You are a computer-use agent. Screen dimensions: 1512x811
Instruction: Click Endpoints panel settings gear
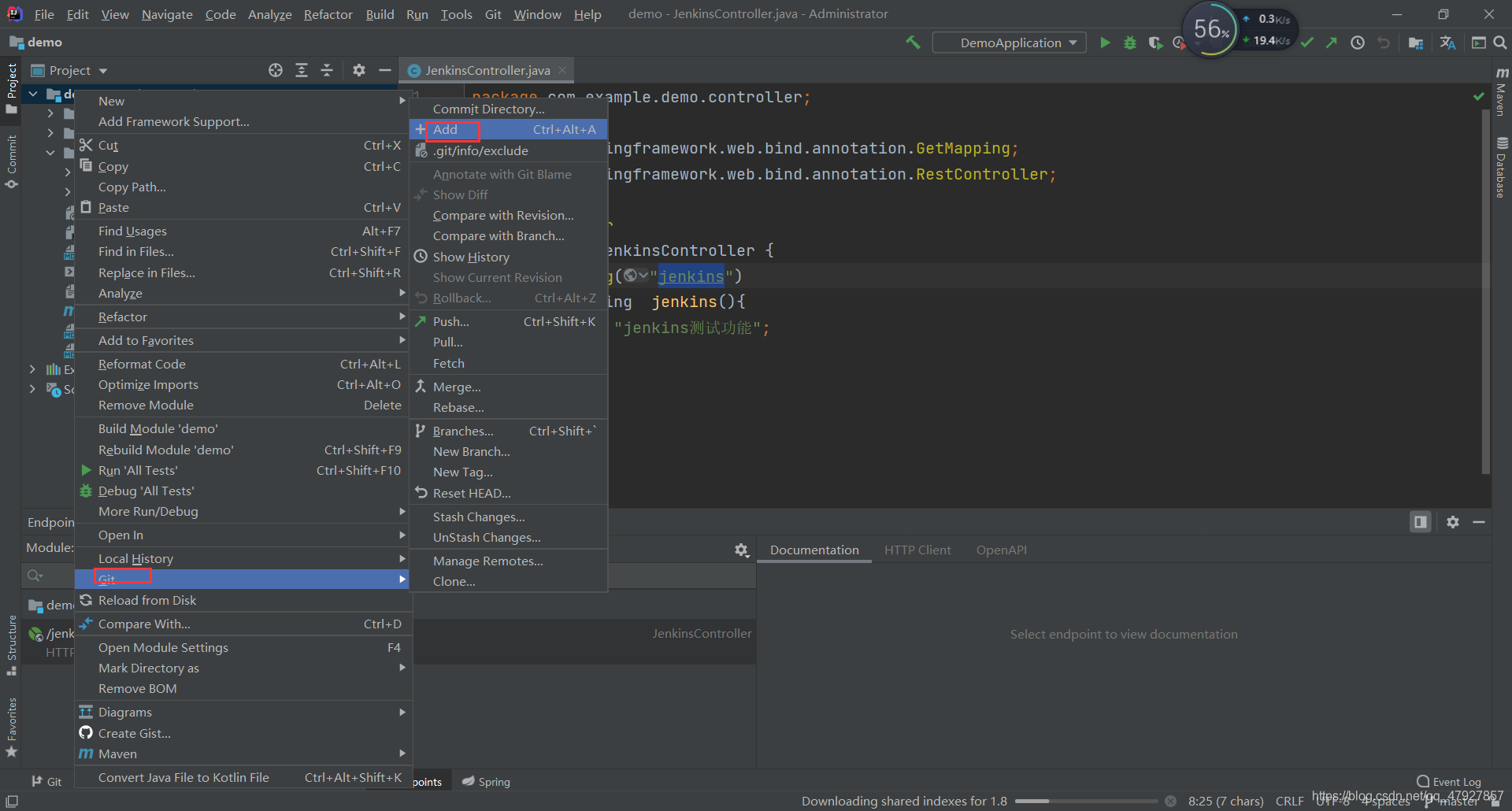(x=1453, y=522)
